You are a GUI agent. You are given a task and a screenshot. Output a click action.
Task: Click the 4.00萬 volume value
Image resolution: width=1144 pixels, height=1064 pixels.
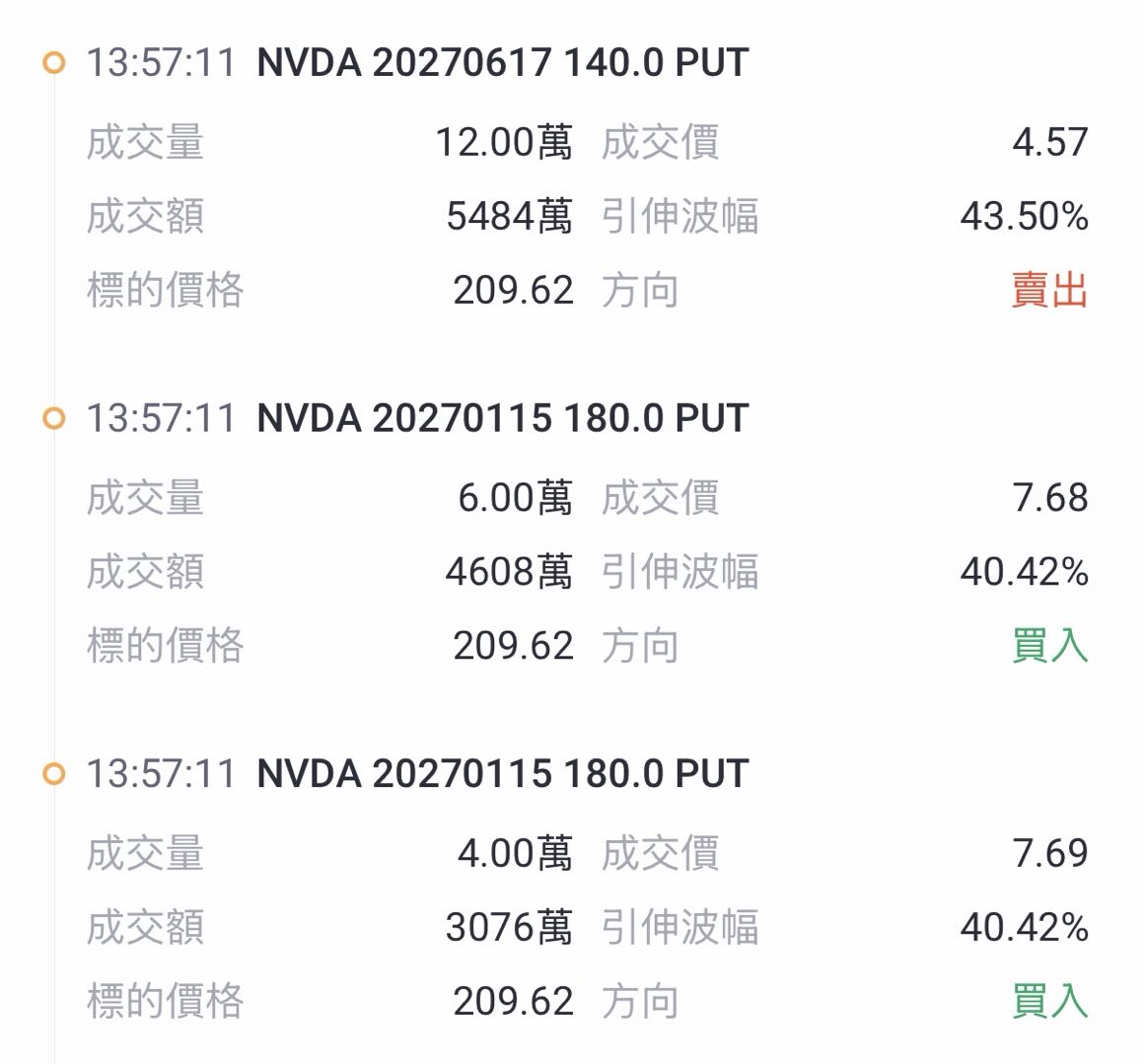515,853
